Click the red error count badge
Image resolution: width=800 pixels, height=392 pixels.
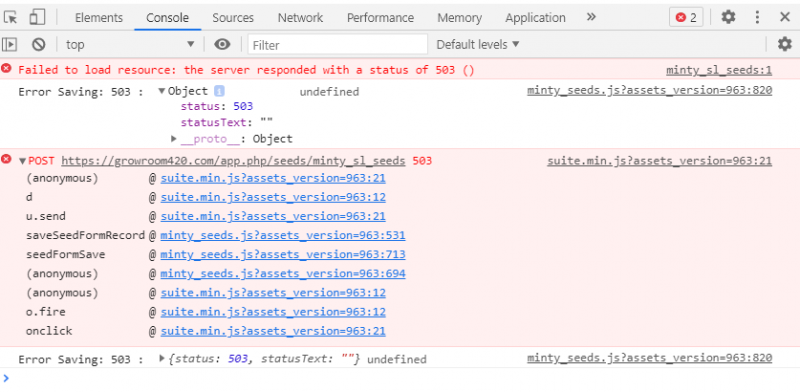686,18
